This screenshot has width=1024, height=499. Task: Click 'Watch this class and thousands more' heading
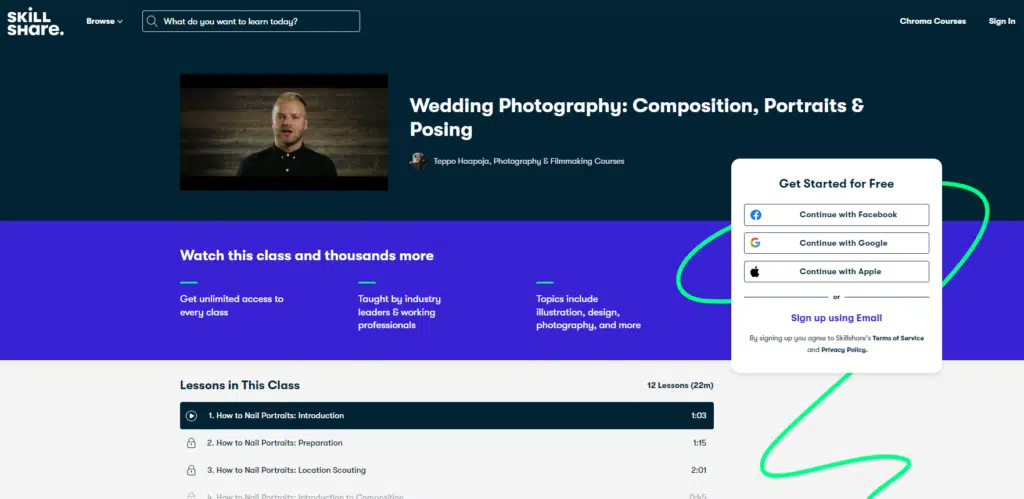click(x=307, y=255)
